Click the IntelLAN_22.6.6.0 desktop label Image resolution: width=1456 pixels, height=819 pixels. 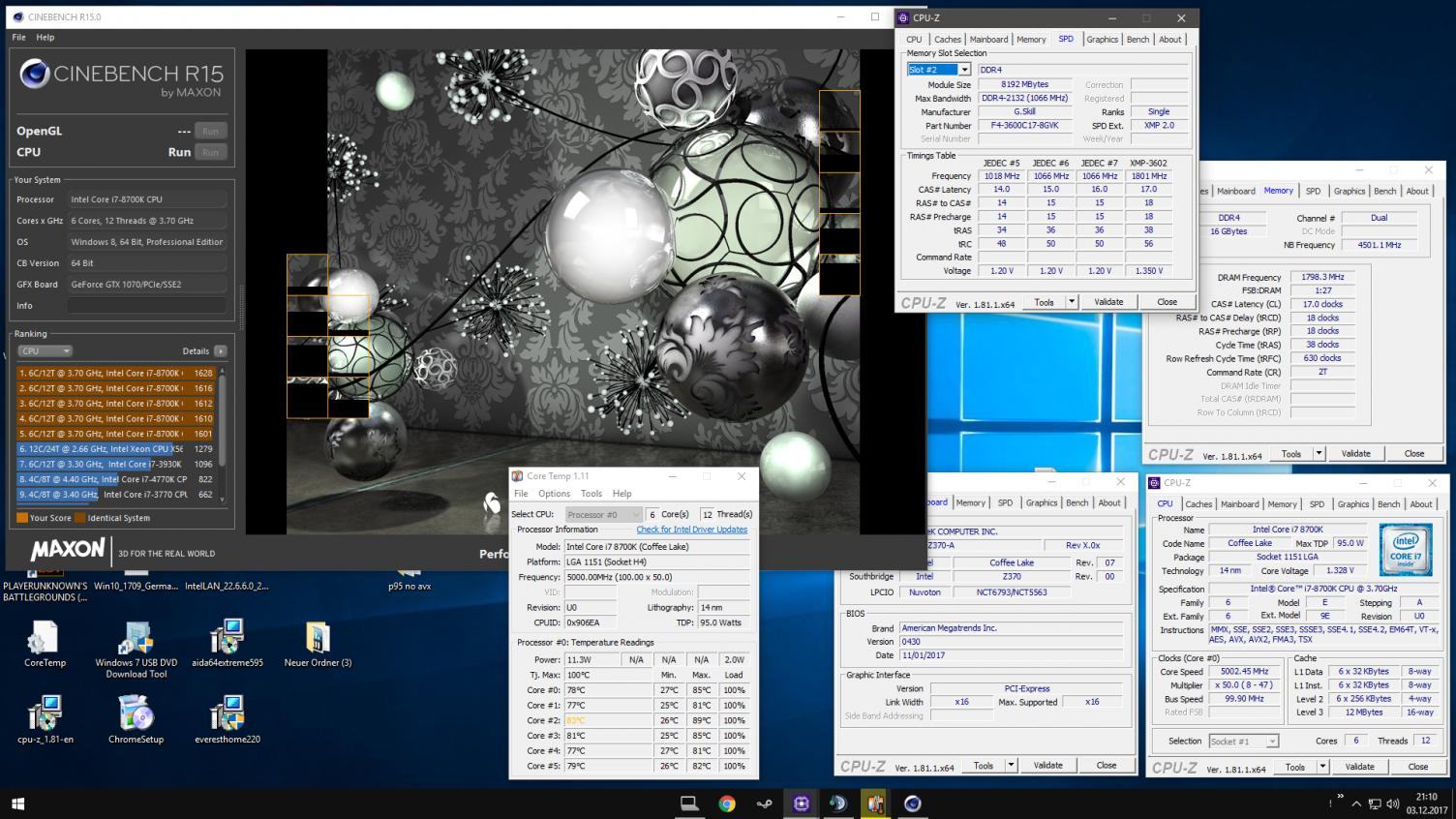tap(227, 586)
